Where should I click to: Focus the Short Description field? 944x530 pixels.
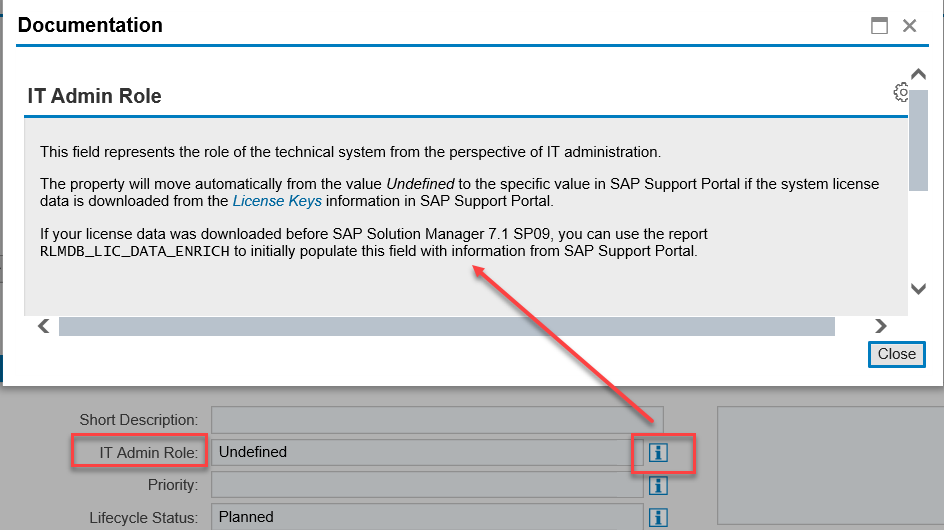coord(437,420)
